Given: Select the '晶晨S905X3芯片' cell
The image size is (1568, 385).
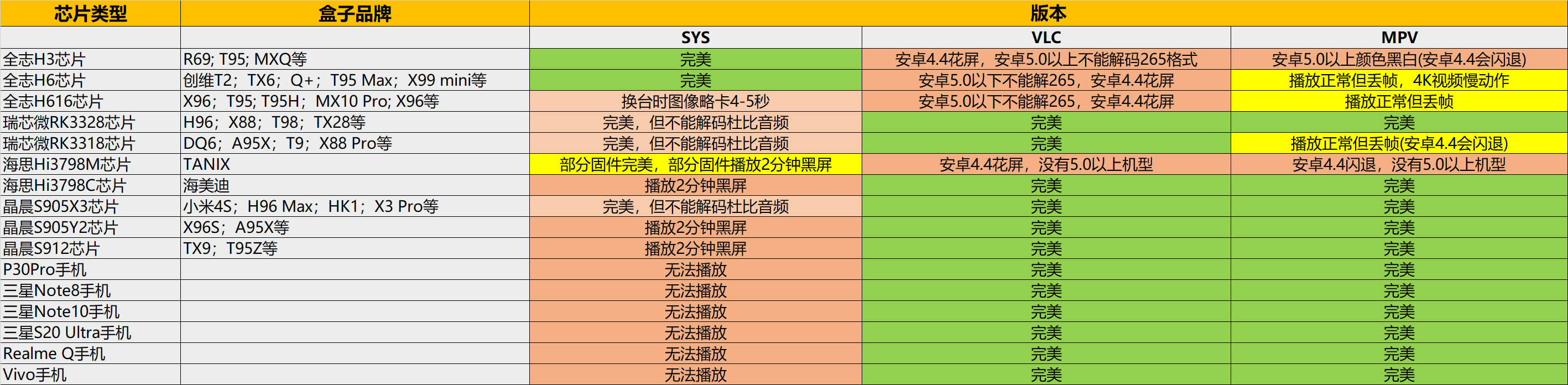Looking at the screenshot, I should click(90, 206).
